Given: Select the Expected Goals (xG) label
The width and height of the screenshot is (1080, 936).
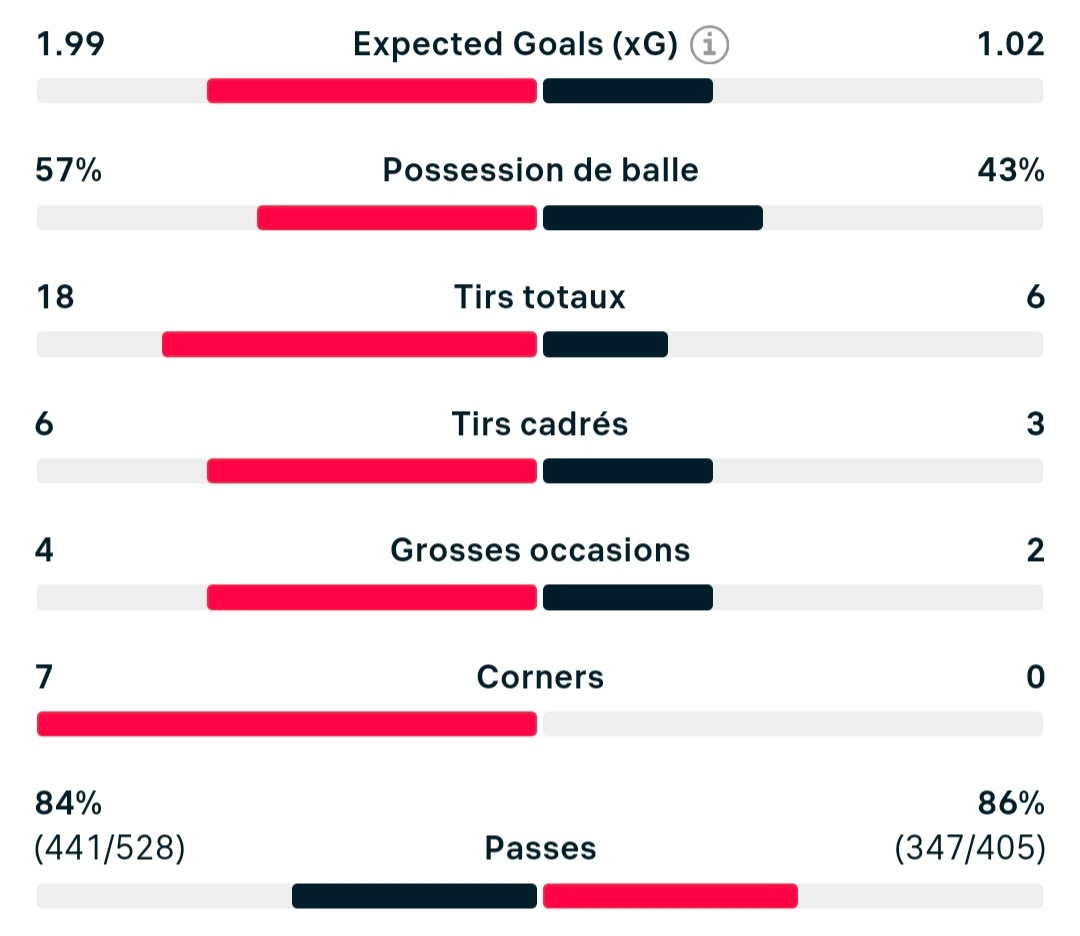Looking at the screenshot, I should point(515,45).
